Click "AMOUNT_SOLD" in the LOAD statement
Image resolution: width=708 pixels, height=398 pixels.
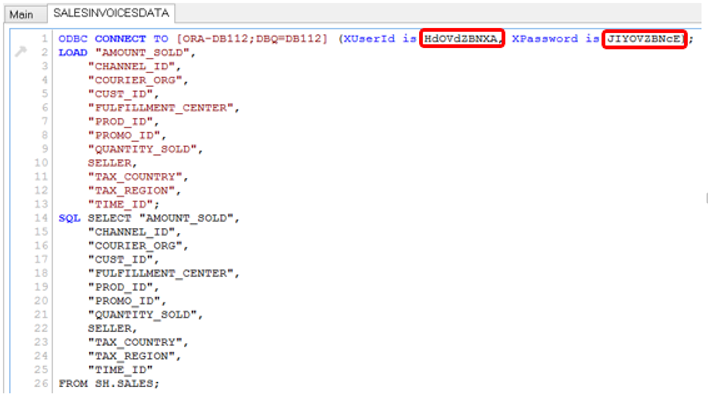coord(142,53)
